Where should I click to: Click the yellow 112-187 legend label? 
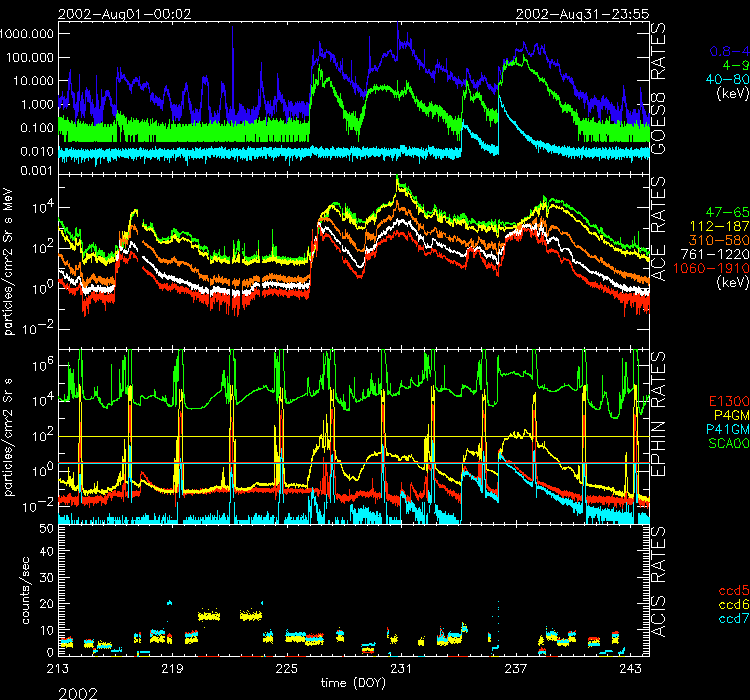722,227
